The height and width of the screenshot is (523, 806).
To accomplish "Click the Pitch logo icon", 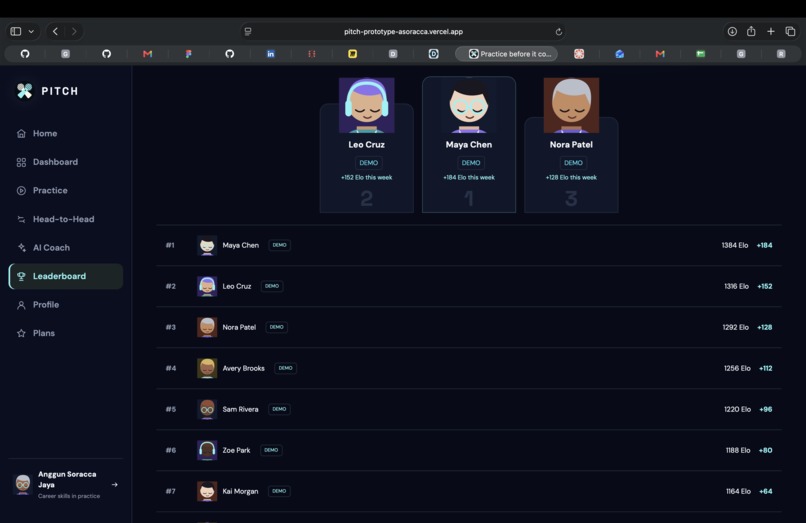I will pos(24,91).
